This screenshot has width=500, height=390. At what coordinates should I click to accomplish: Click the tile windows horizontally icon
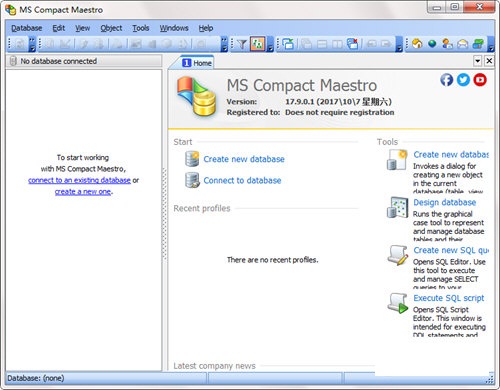click(322, 44)
